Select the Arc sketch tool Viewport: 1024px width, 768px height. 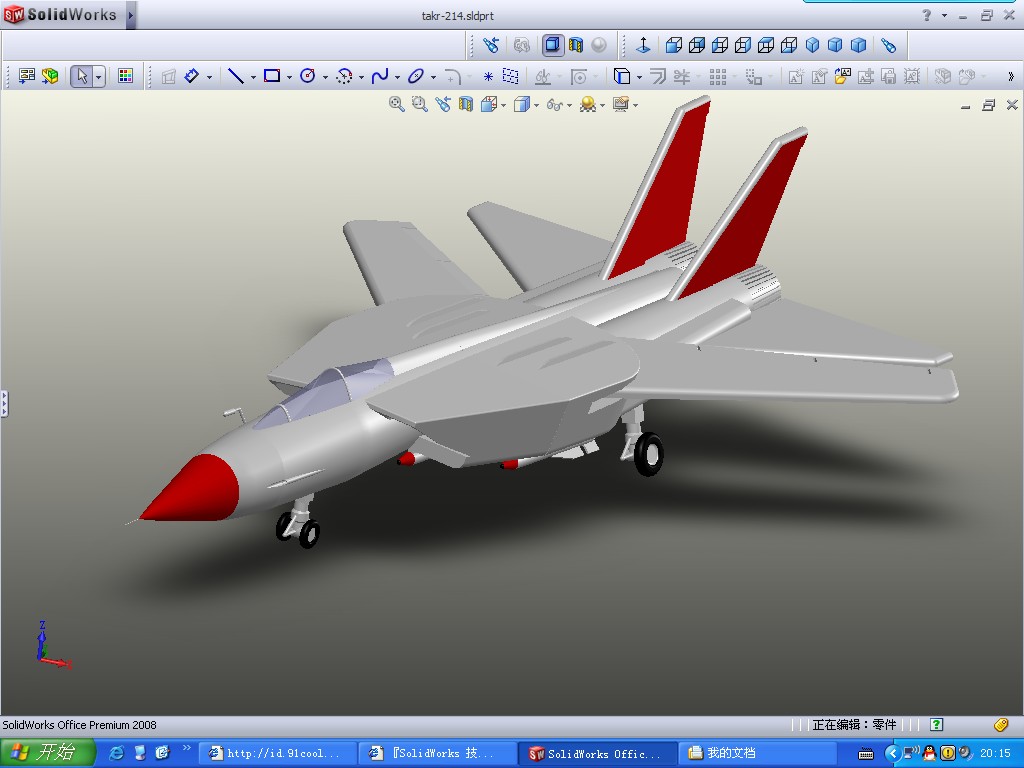point(344,76)
